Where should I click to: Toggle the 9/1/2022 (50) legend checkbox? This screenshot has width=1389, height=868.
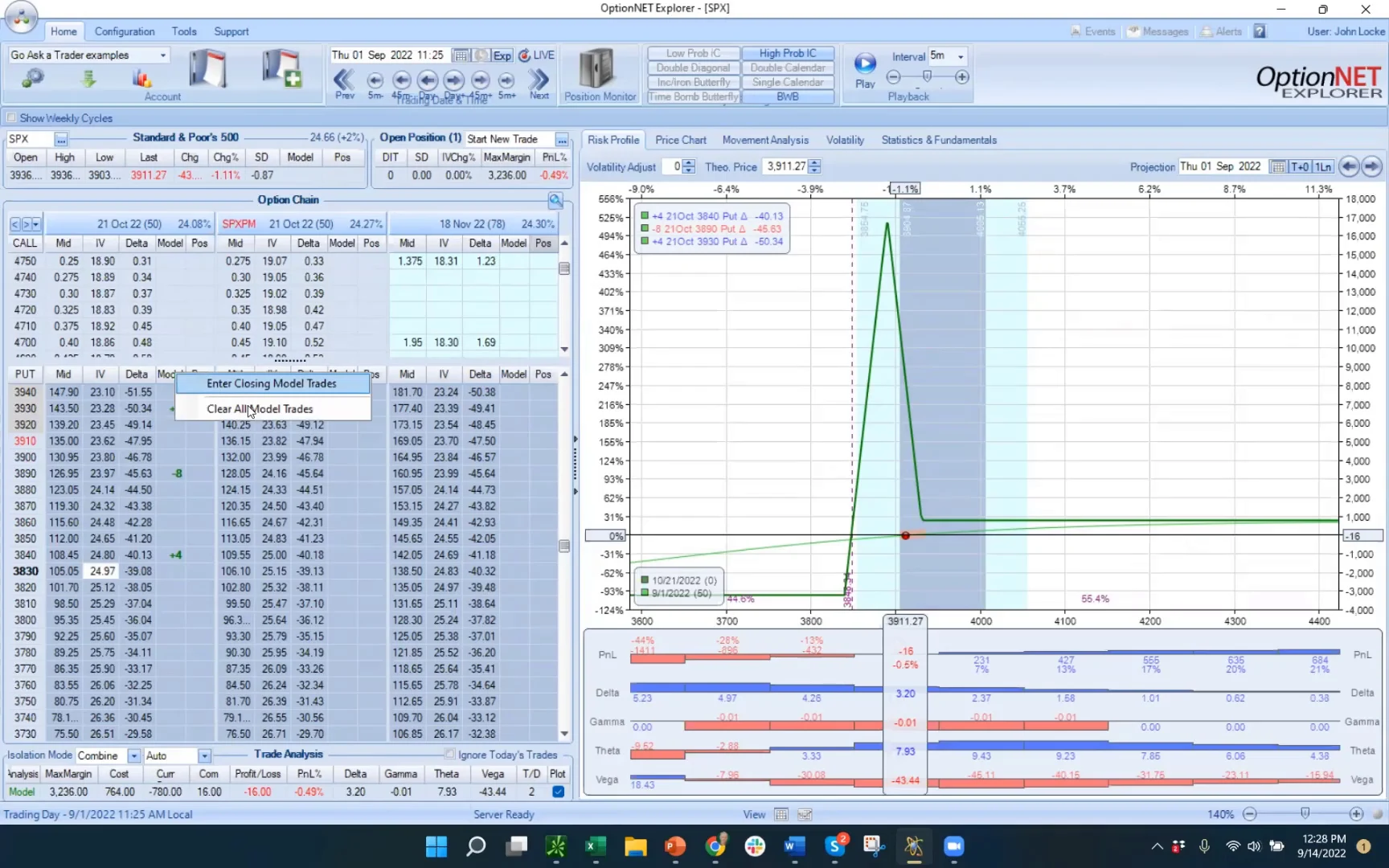(x=645, y=593)
